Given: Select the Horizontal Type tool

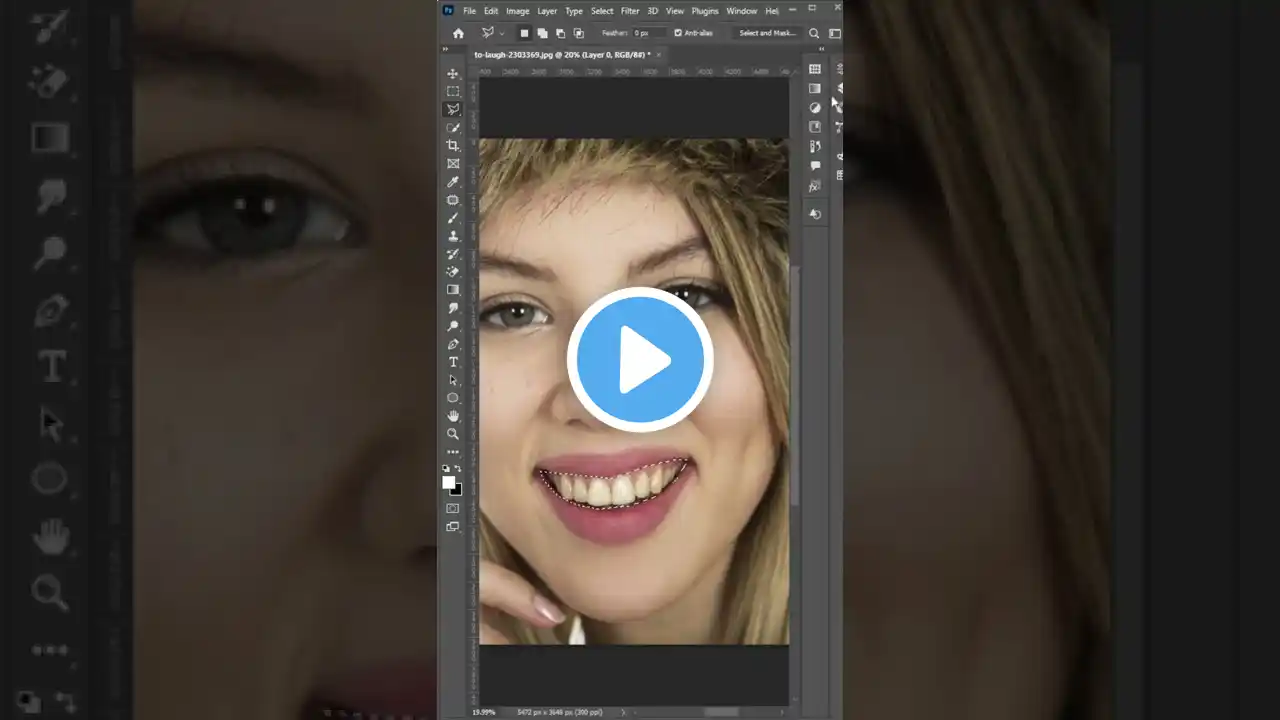Looking at the screenshot, I should coord(453,362).
